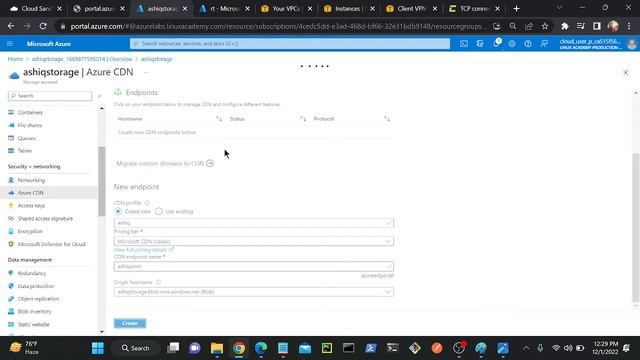Open the Feedback icon in header
This screenshot has width=640, height=360.
pos(544,44)
